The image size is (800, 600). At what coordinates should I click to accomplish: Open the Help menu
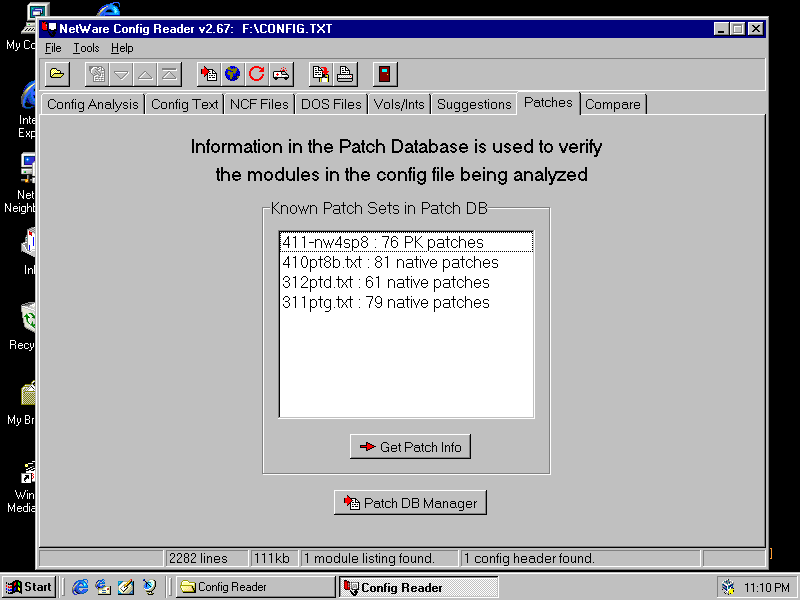122,48
